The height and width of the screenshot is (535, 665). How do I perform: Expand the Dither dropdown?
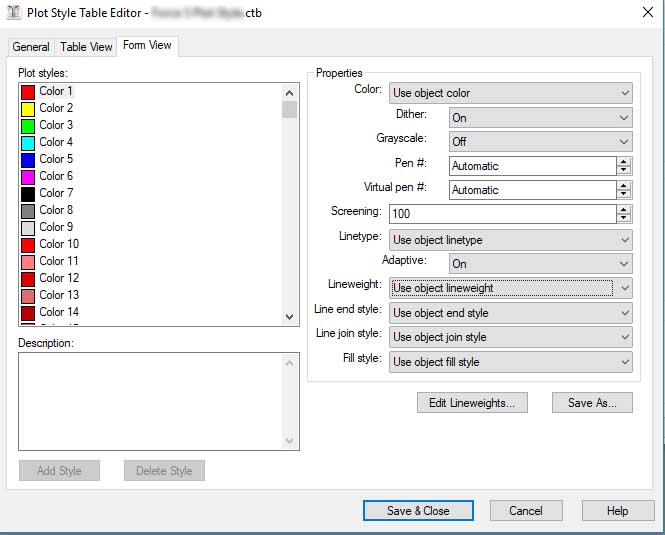tap(624, 117)
